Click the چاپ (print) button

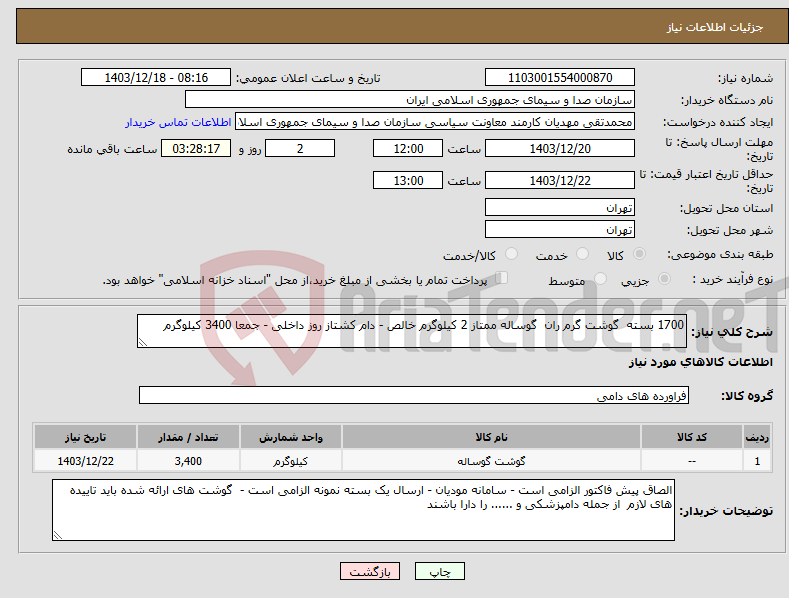(x=439, y=572)
